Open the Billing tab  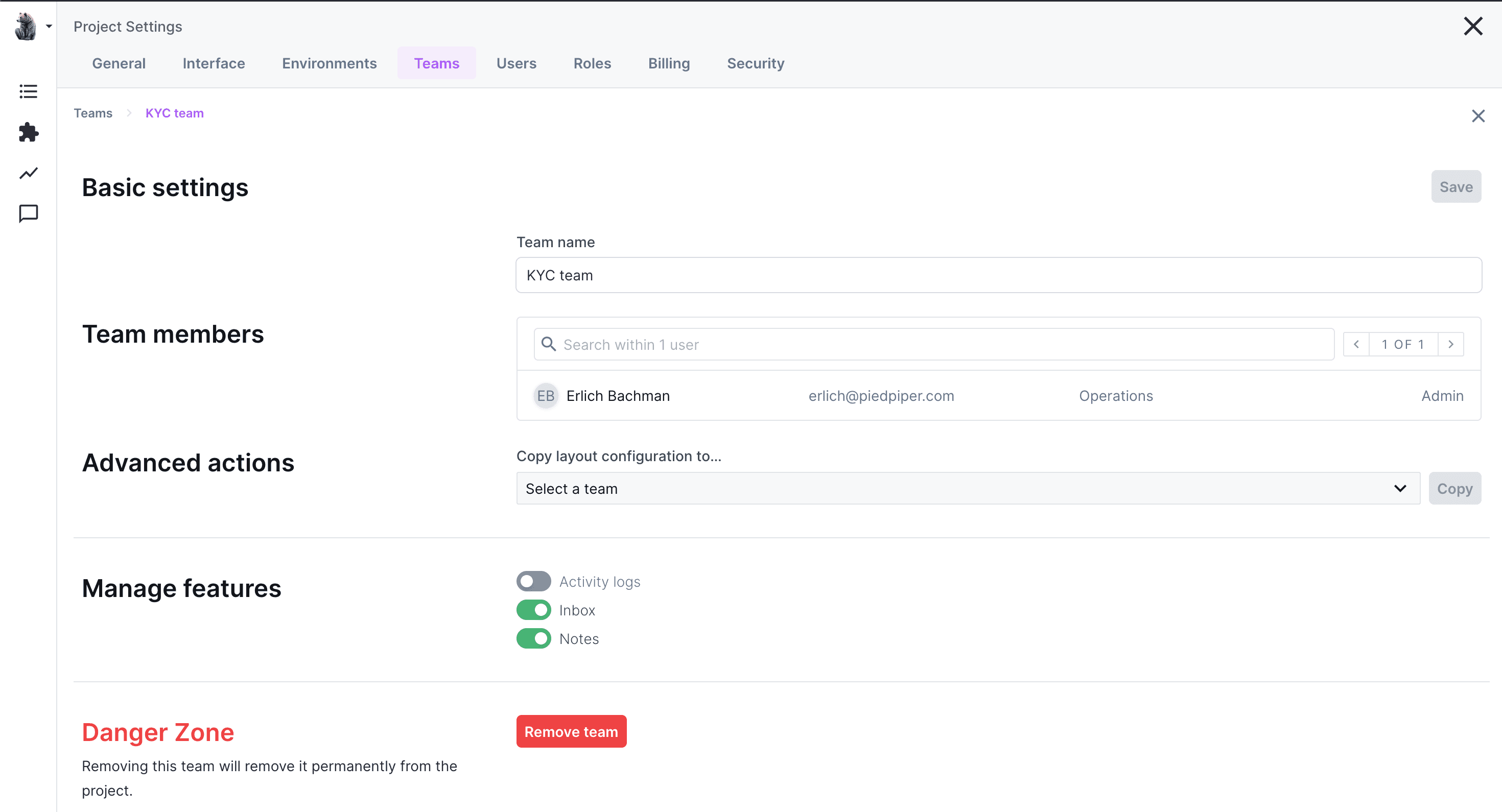point(669,63)
